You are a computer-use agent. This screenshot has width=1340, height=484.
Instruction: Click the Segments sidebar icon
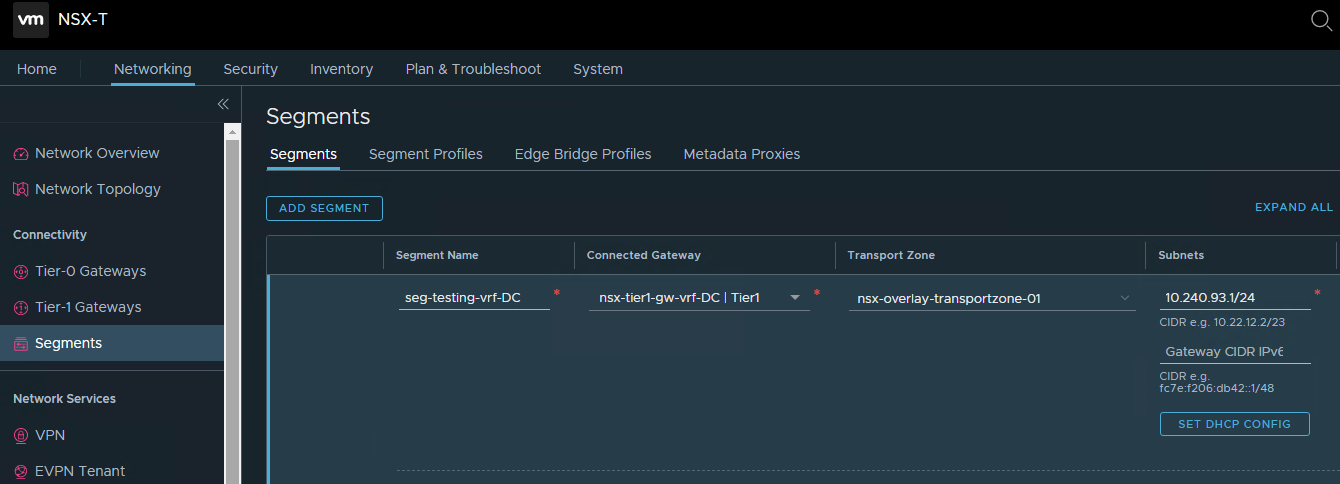[21, 344]
